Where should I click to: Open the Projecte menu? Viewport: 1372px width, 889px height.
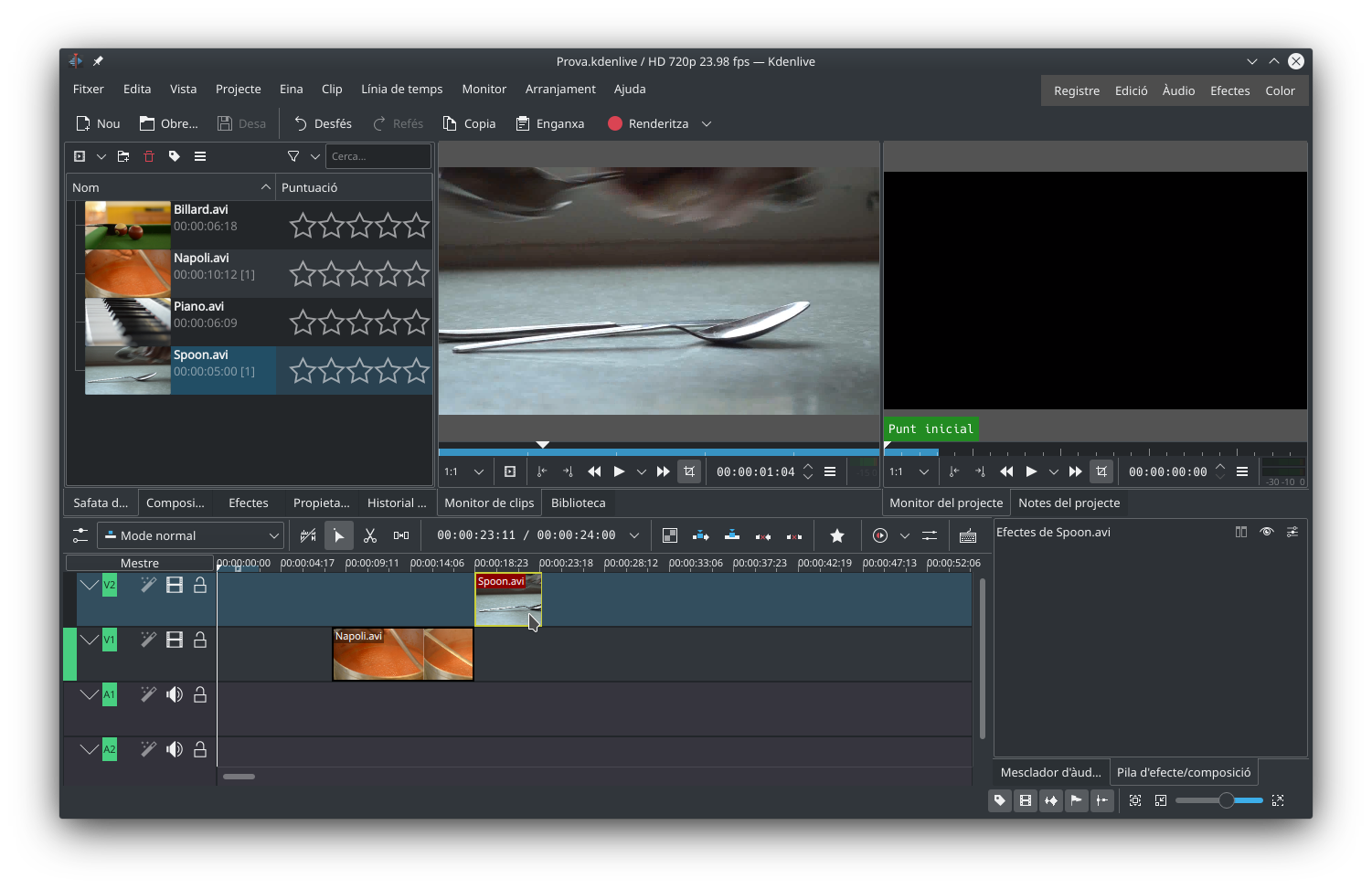pyautogui.click(x=239, y=89)
